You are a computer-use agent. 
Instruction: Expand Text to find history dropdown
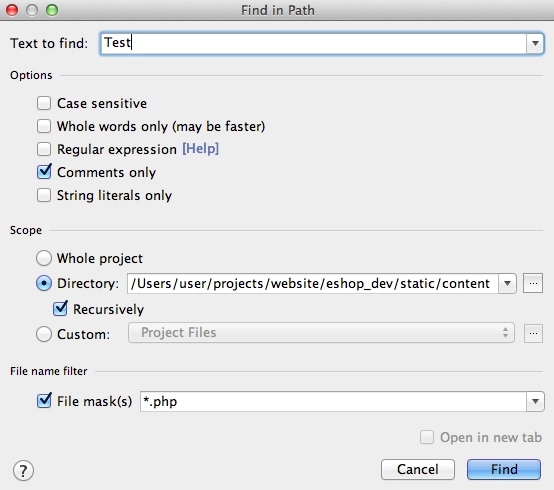tap(535, 43)
